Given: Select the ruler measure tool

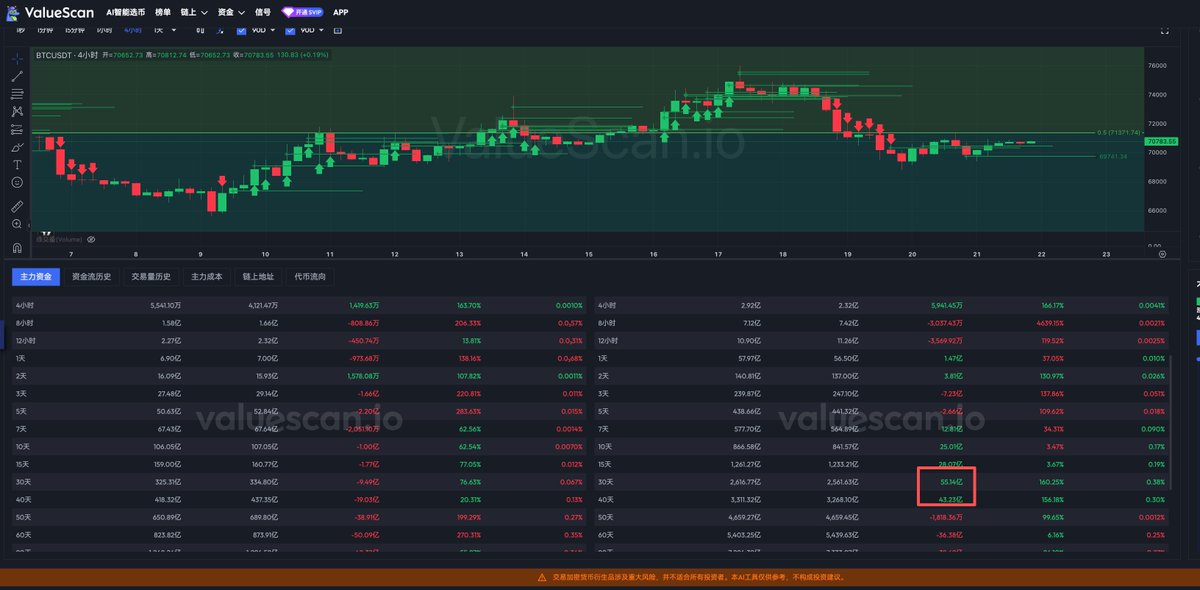Looking at the screenshot, I should pos(17,206).
